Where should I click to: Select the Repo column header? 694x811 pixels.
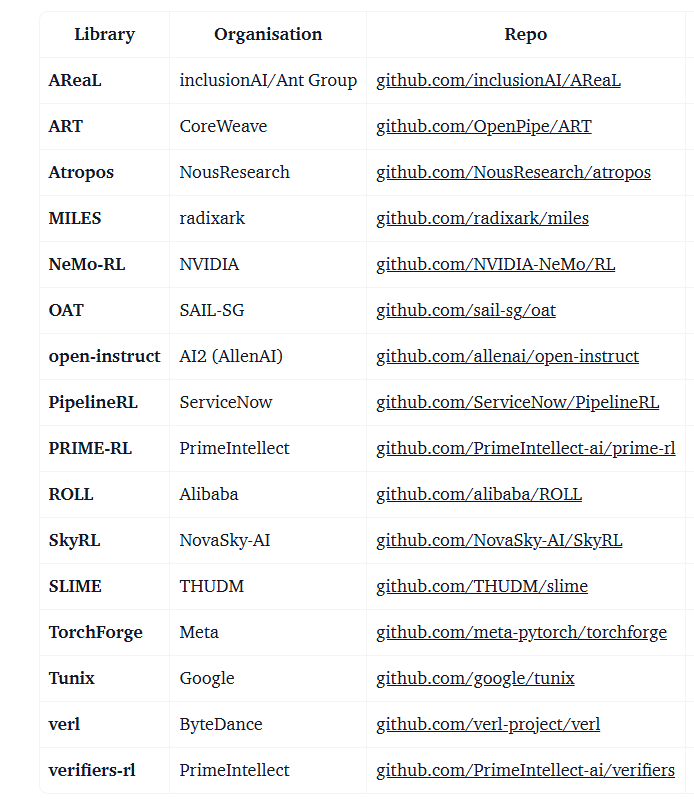(x=525, y=35)
